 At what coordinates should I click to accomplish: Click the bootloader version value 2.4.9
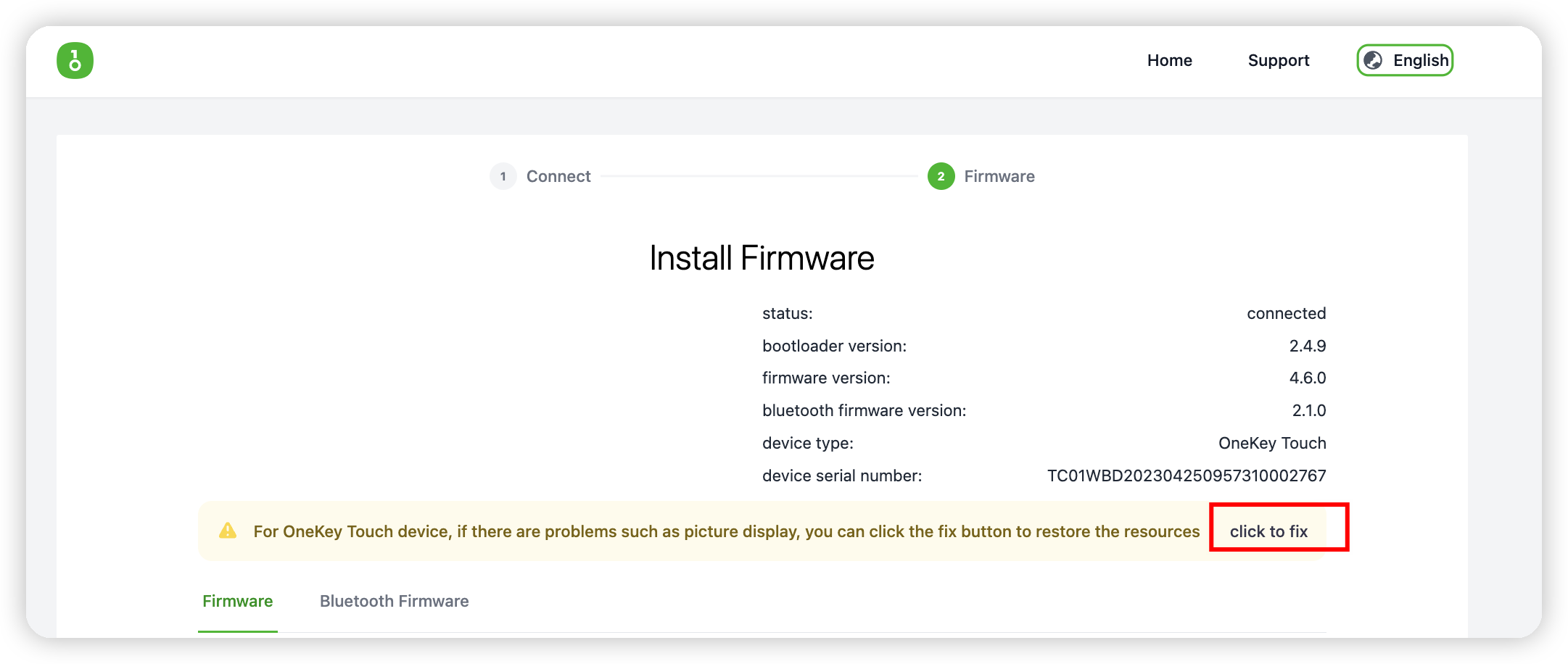tap(1307, 346)
